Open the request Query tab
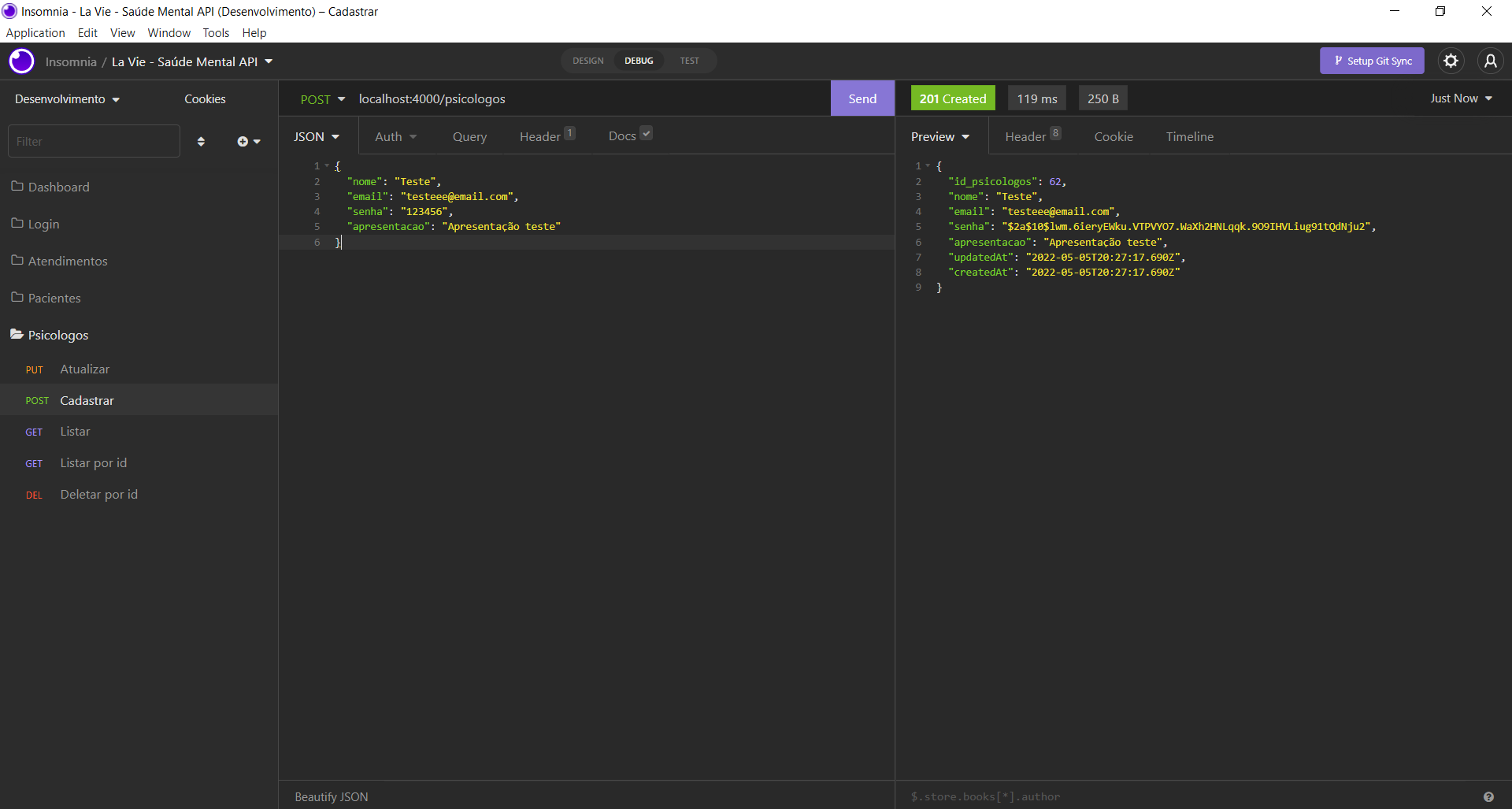 pyautogui.click(x=469, y=136)
